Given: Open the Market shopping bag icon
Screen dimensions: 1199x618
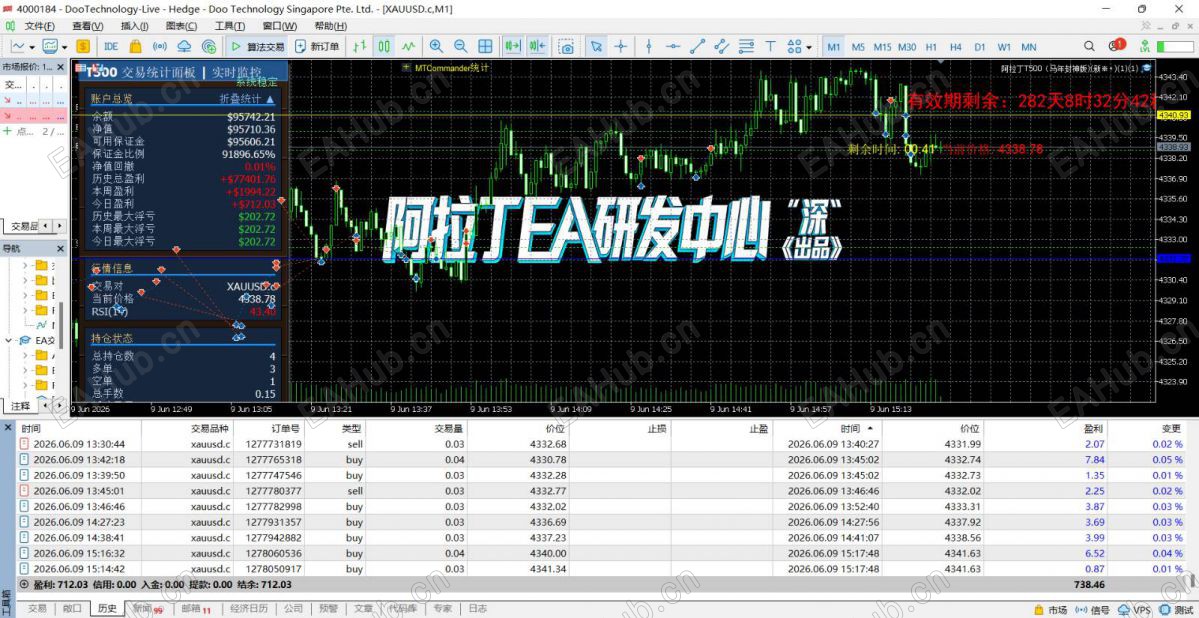Looking at the screenshot, I should tap(135, 47).
